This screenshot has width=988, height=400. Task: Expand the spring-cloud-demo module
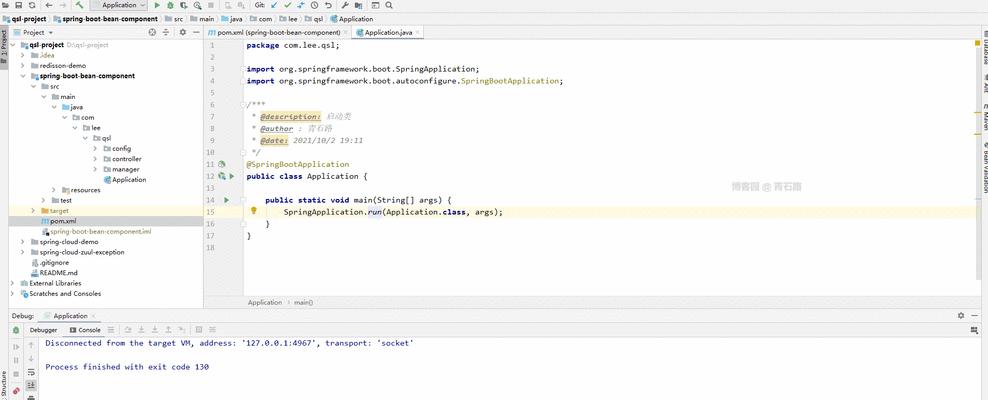[22, 241]
